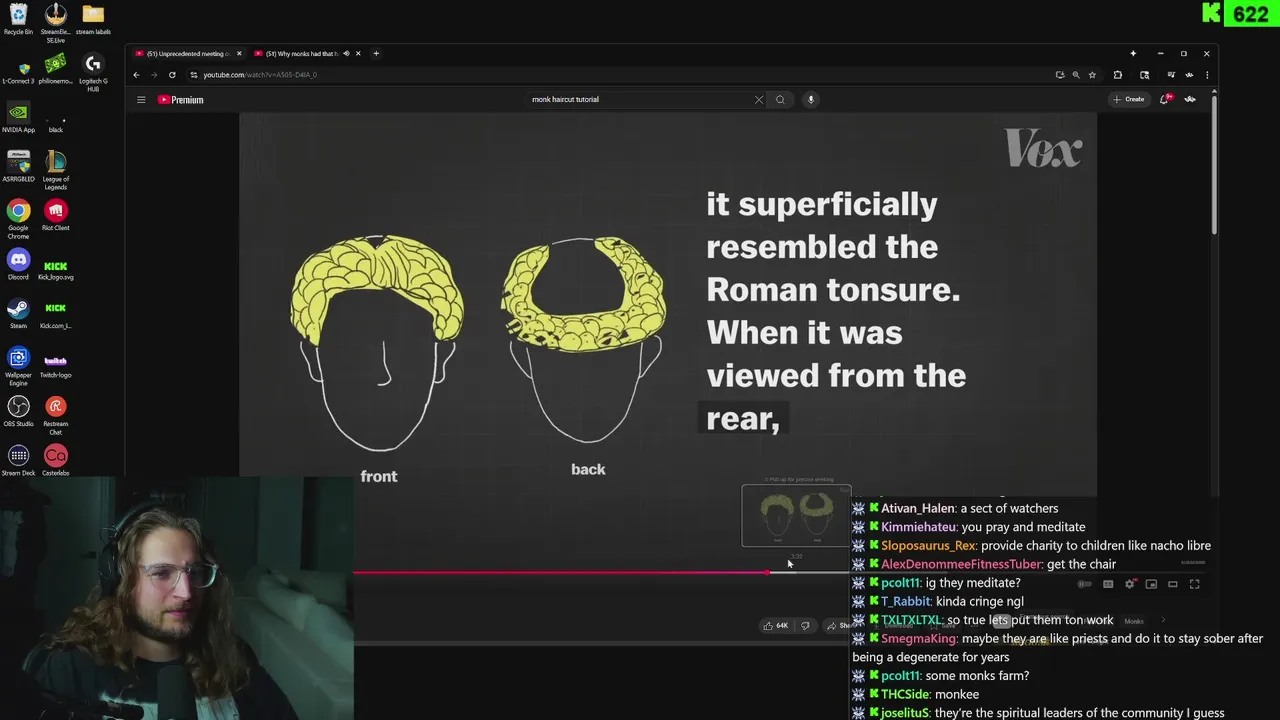Launch Steam from desktop

tap(18, 313)
